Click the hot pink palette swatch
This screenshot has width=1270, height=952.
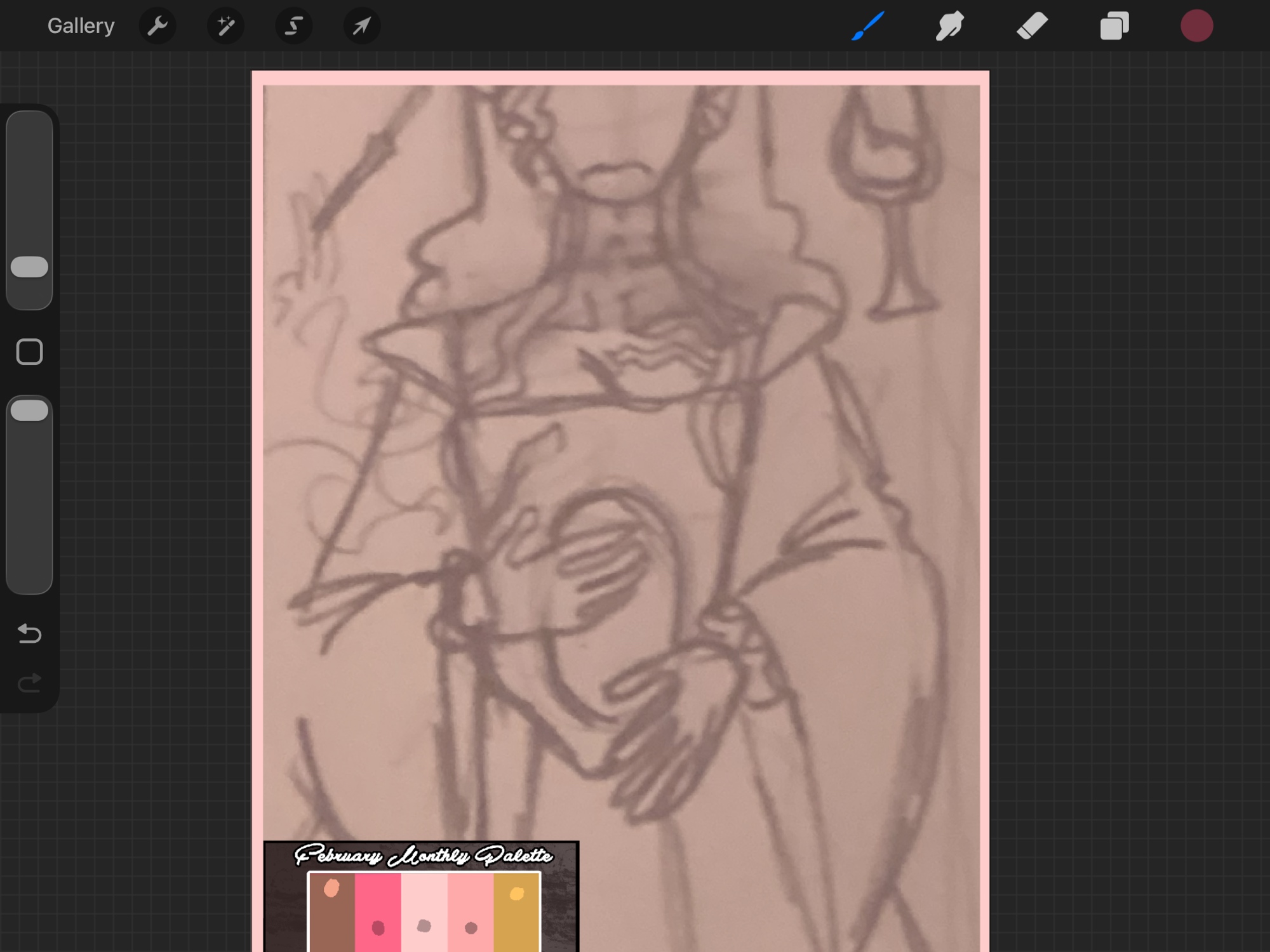(378, 901)
